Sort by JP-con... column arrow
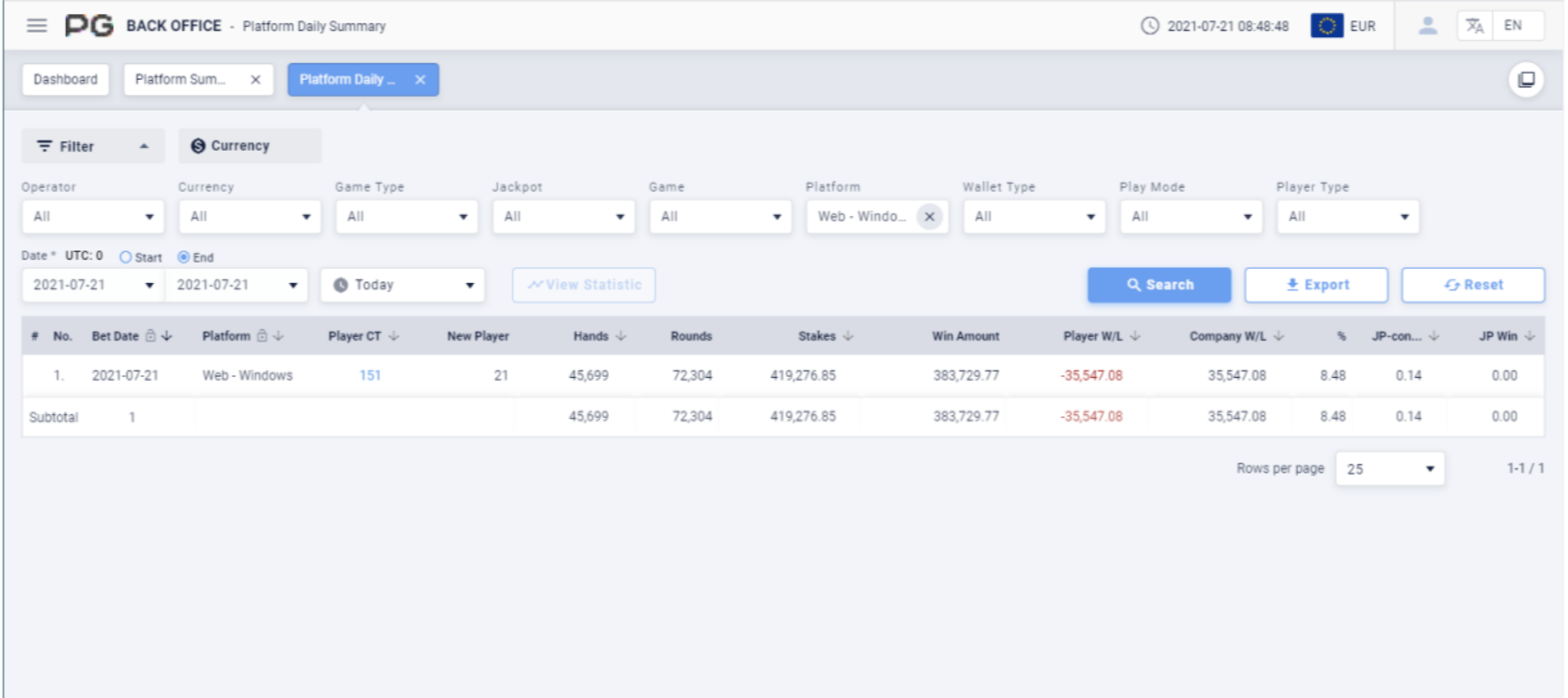 click(x=1434, y=336)
